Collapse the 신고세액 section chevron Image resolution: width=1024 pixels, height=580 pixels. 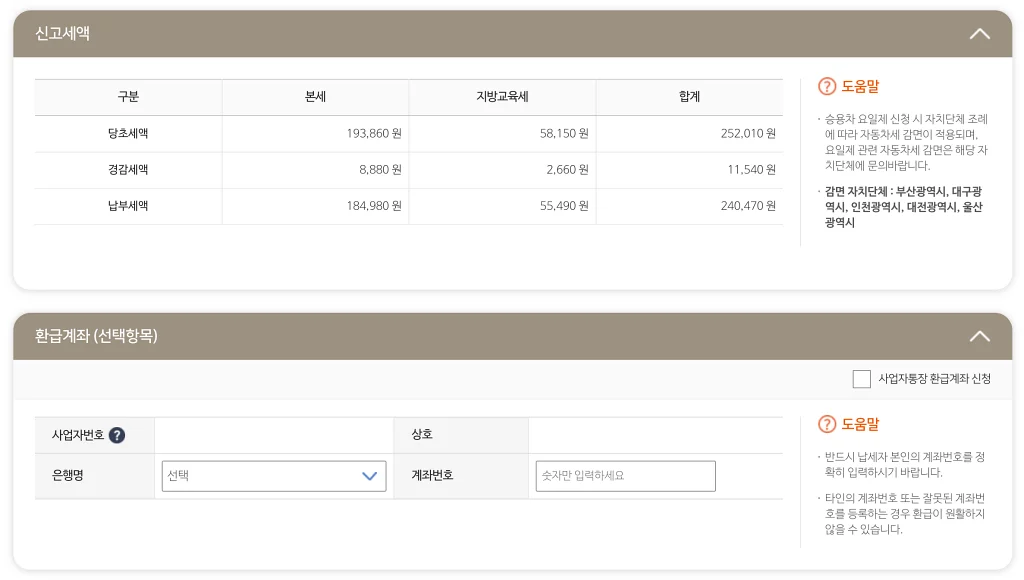pyautogui.click(x=979, y=34)
